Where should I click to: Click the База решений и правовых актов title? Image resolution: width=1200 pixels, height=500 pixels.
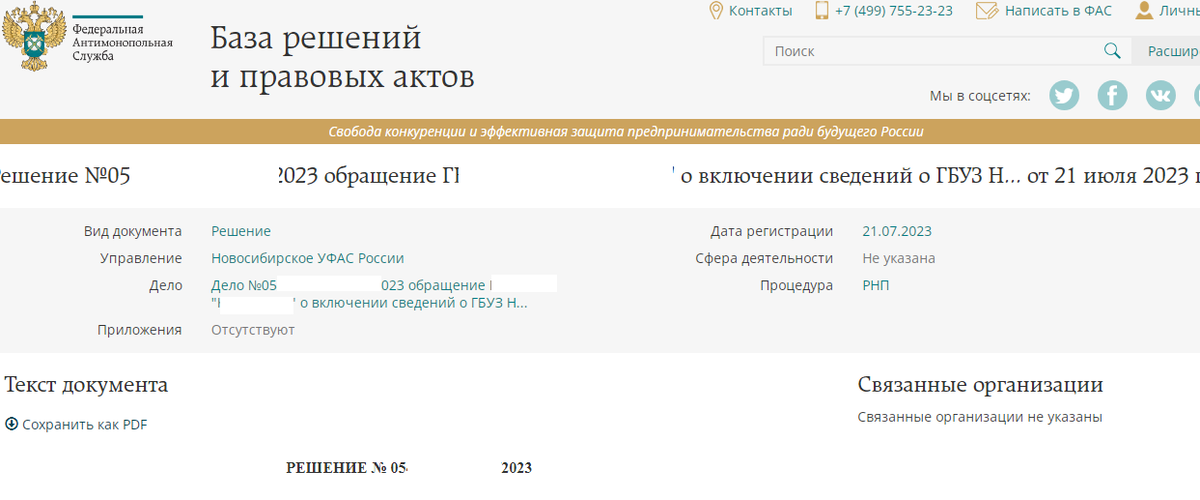pyautogui.click(x=342, y=58)
